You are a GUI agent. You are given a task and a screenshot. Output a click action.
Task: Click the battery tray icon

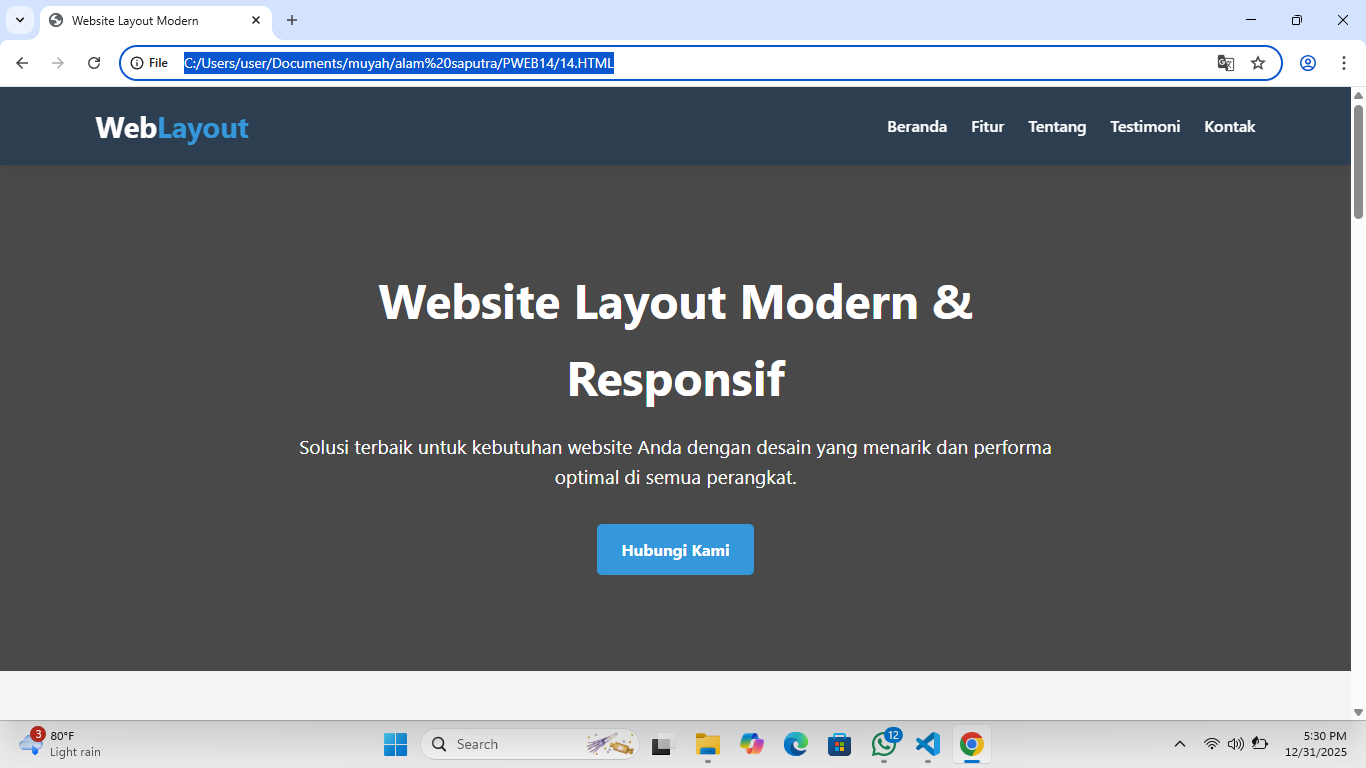(x=1260, y=744)
